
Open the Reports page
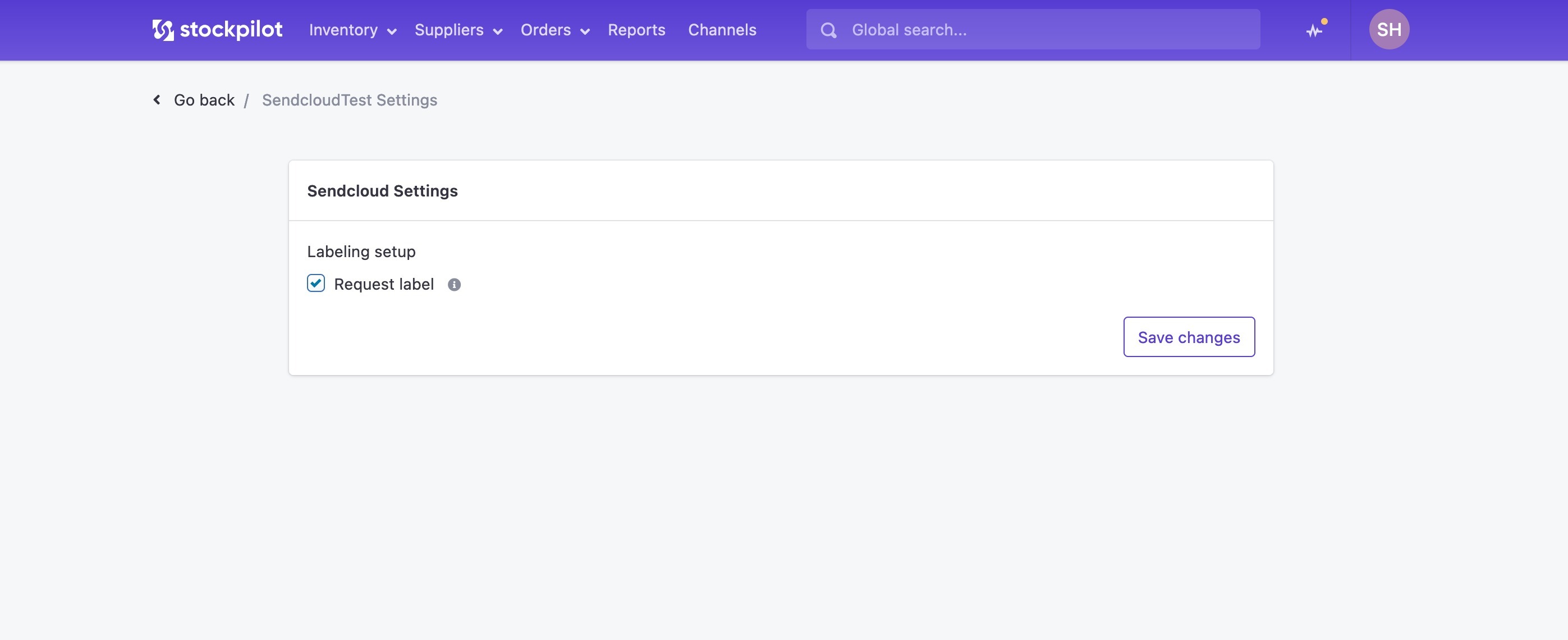click(x=636, y=30)
